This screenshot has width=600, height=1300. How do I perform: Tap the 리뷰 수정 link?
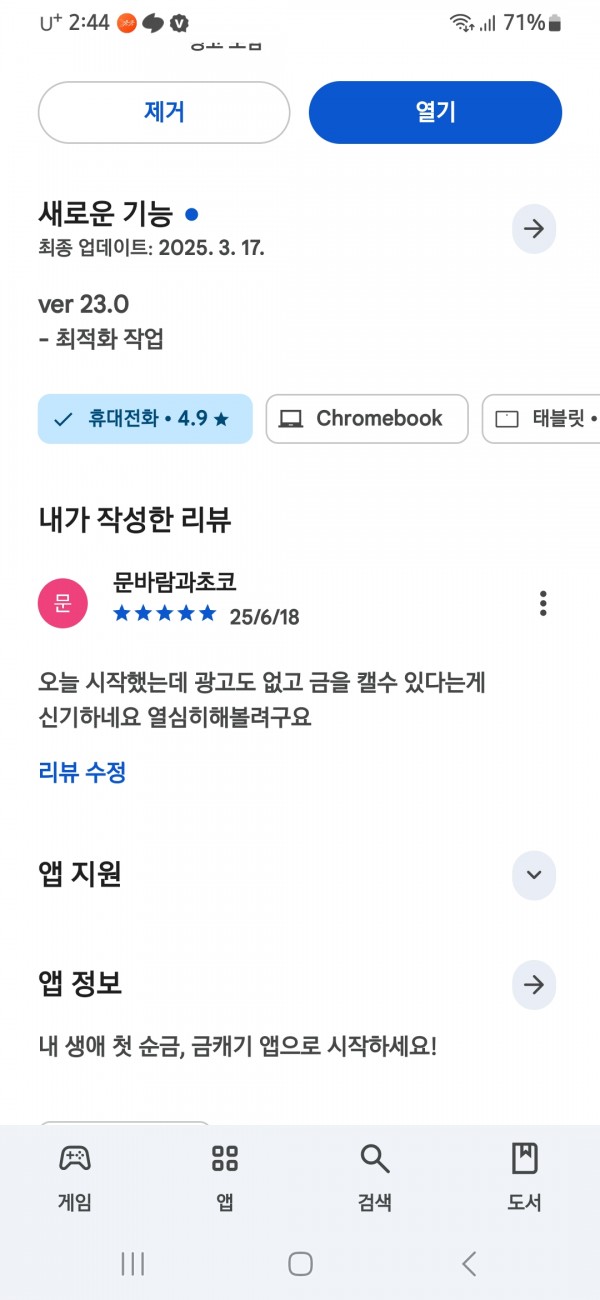tap(82, 772)
